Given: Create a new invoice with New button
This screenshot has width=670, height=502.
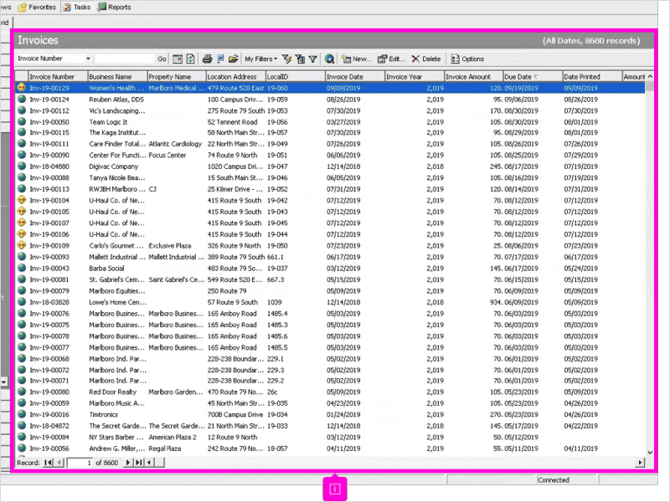Looking at the screenshot, I should [x=356, y=59].
